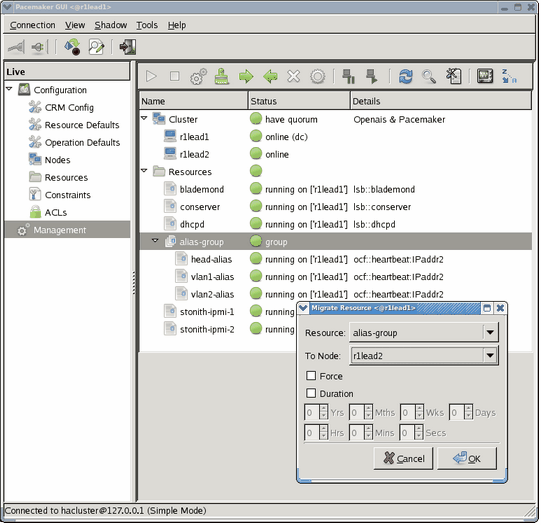Click the Days spinner arrows
The height and width of the screenshot is (525, 541).
(x=468, y=413)
